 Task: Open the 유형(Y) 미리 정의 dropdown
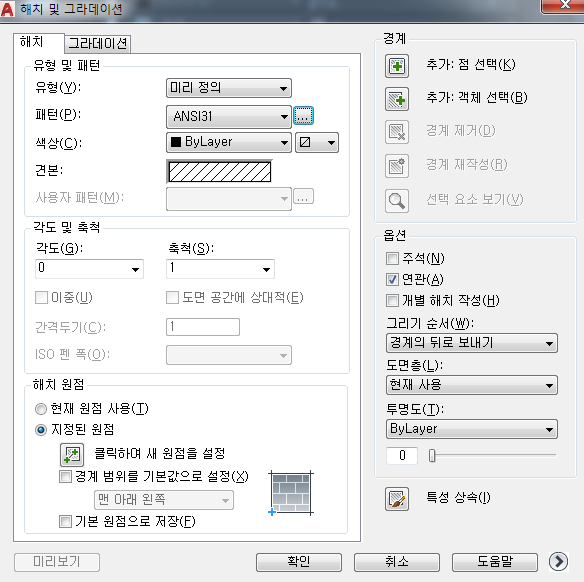point(229,88)
